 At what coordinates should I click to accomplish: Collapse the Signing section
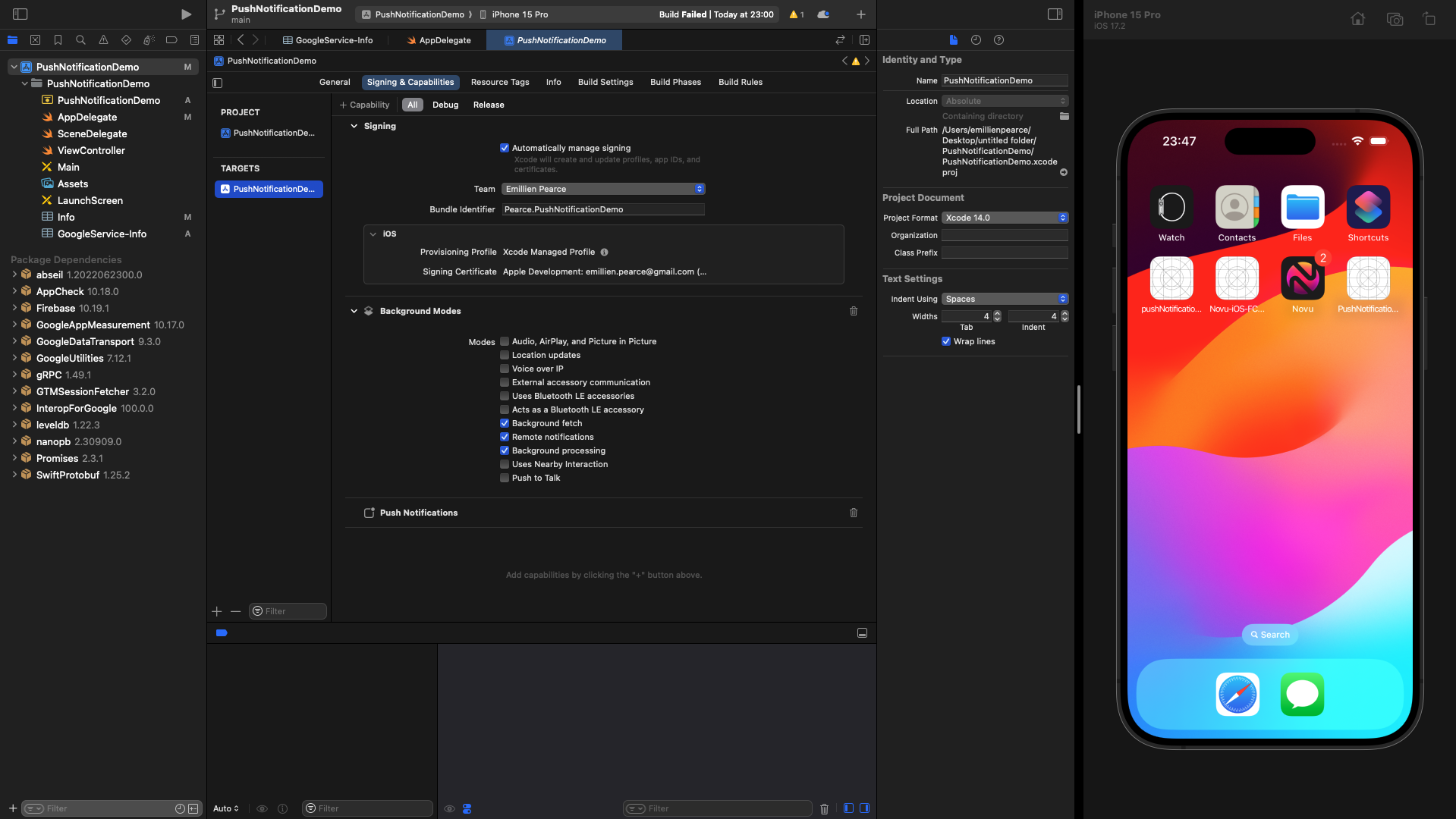(354, 126)
